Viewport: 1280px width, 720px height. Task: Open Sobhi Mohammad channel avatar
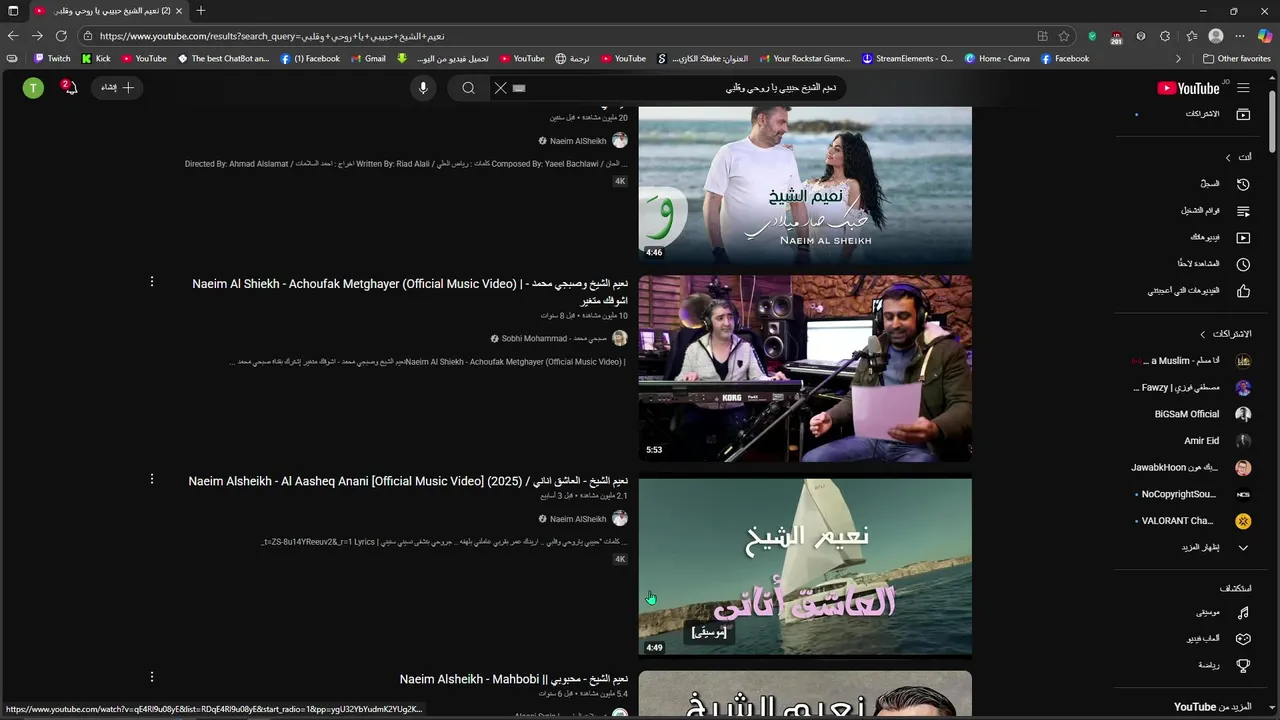point(620,339)
